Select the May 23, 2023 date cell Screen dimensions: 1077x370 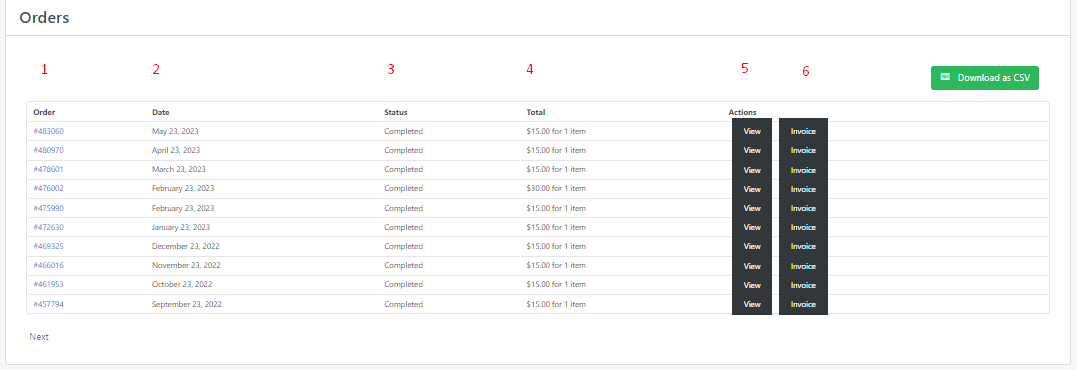175,131
